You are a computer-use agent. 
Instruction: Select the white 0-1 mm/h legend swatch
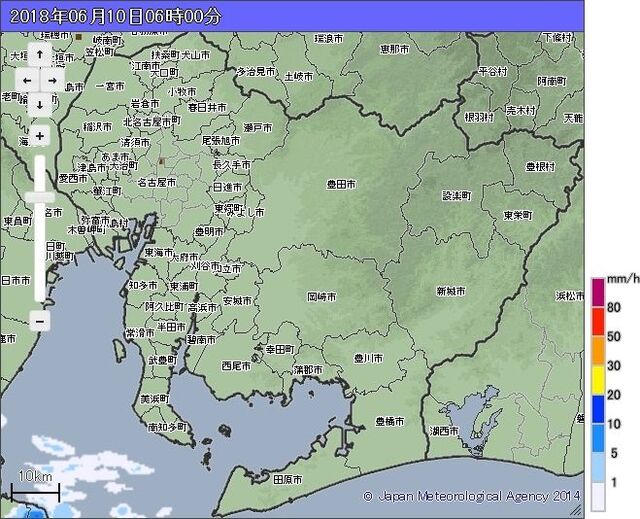598,497
